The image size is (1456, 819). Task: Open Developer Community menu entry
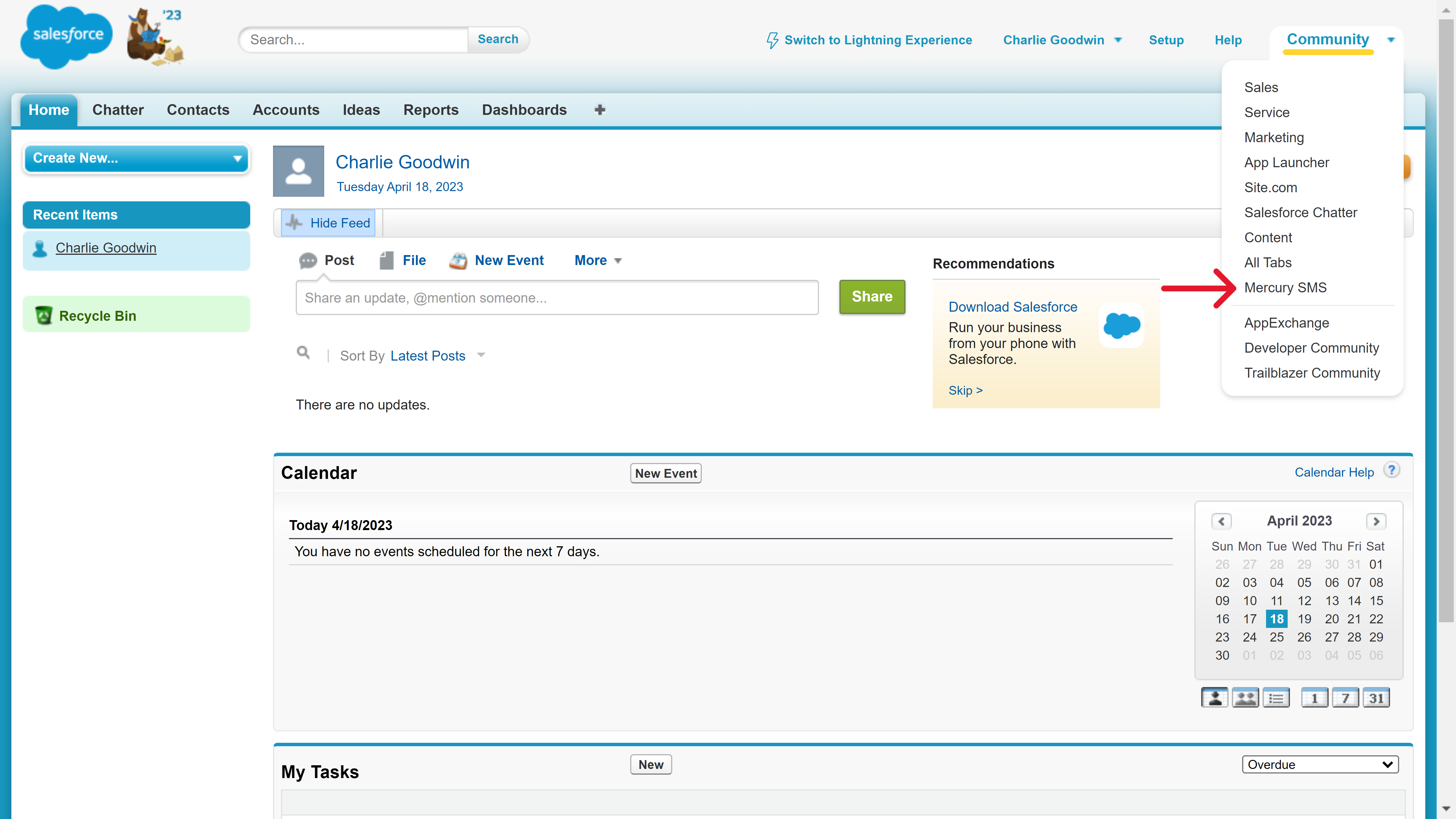[x=1311, y=348]
